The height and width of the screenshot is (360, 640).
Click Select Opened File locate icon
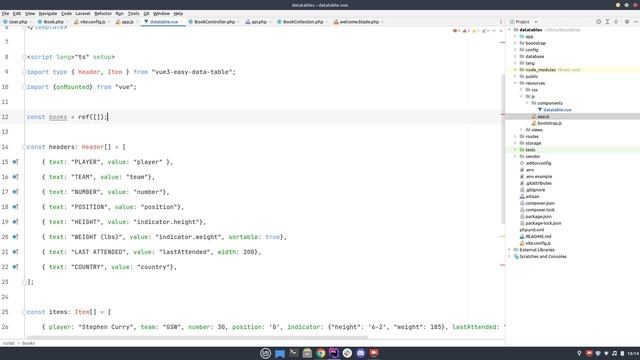point(598,22)
